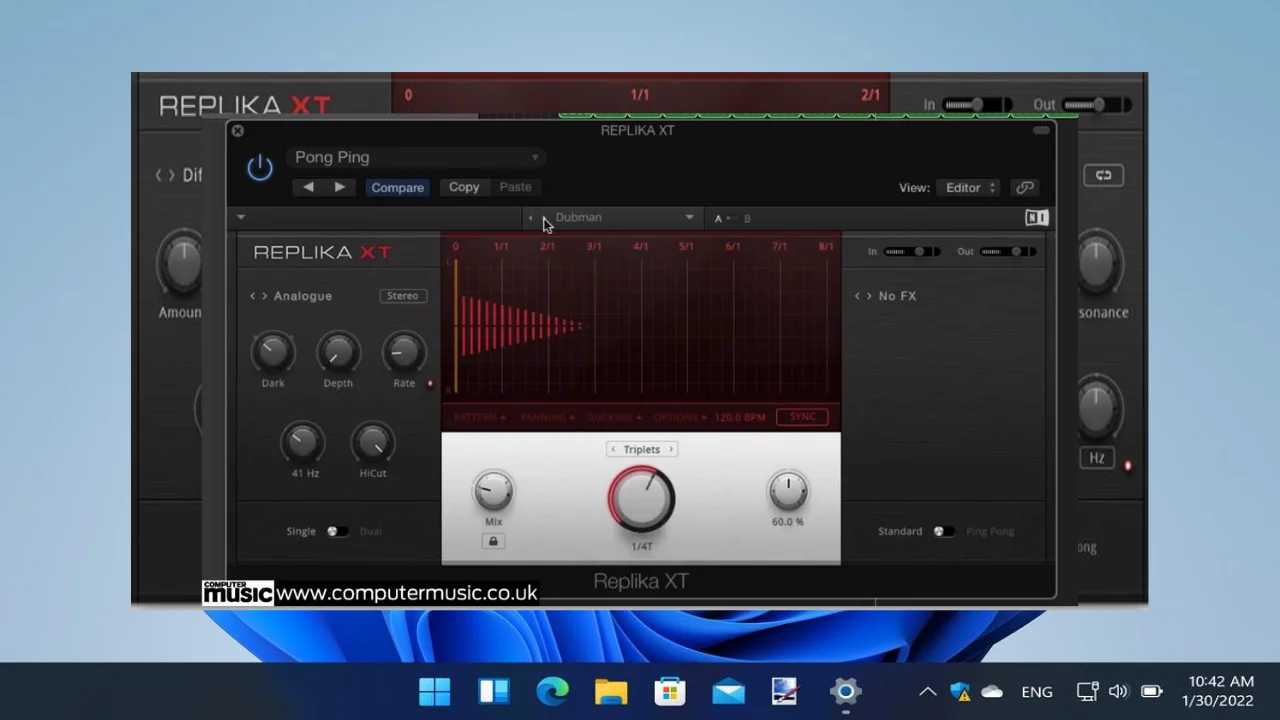Open clock and date 10:42 AM
The height and width of the screenshot is (720, 1280).
point(1217,691)
